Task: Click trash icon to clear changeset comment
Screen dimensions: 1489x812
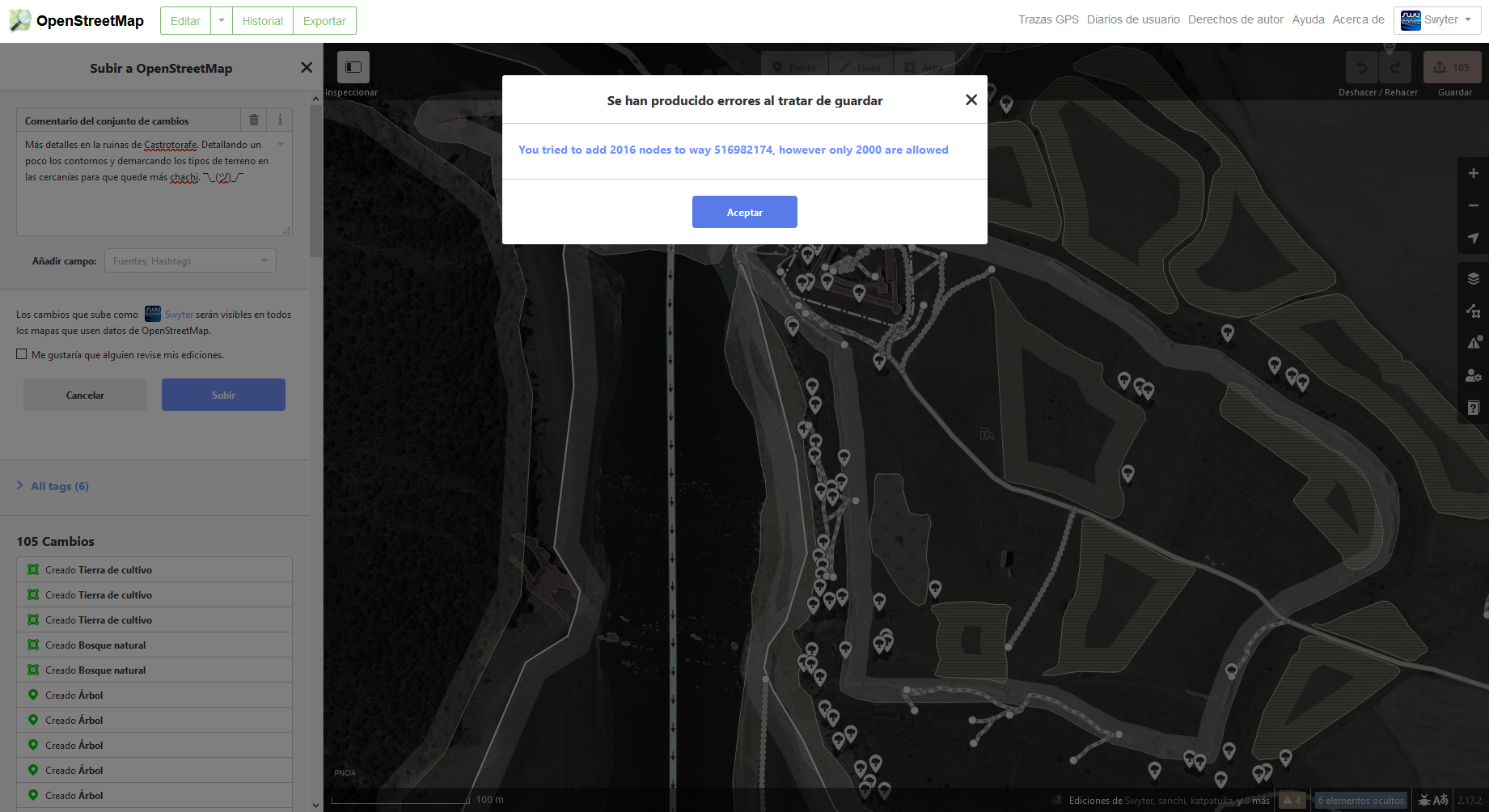Action: [254, 120]
